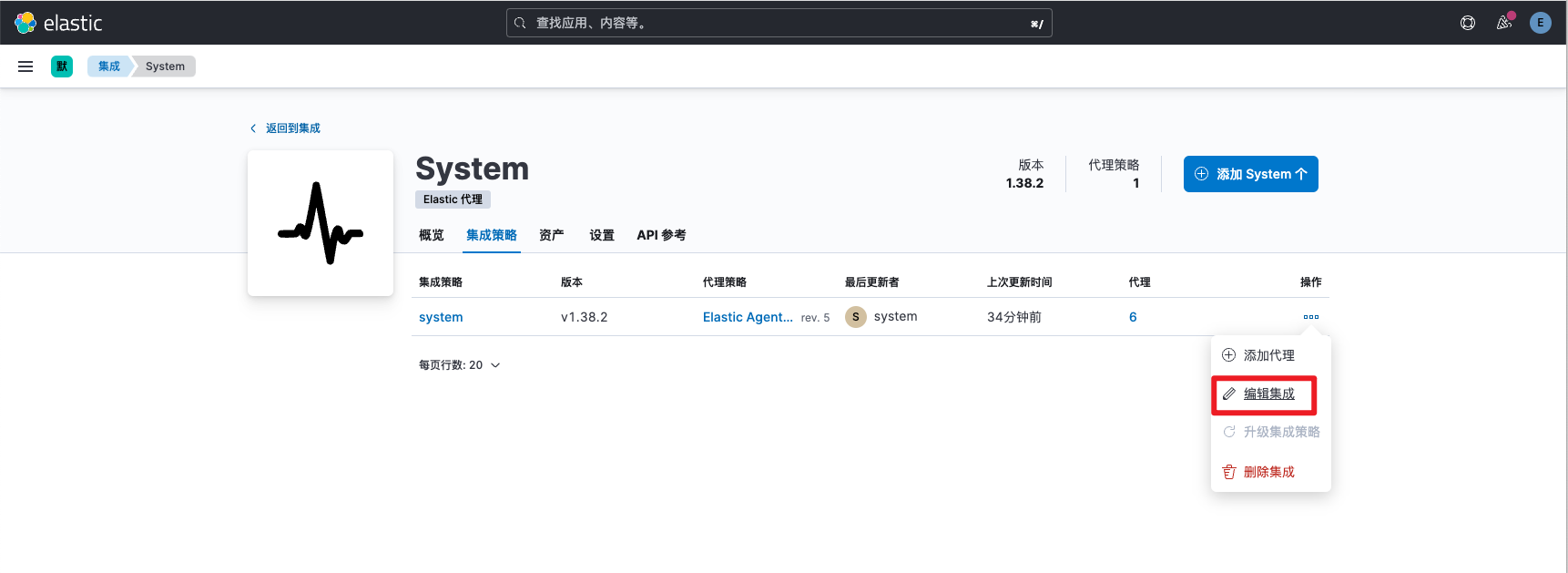The height and width of the screenshot is (573, 1568).
Task: Open the 每页行数: 20 dropdown
Action: [460, 365]
